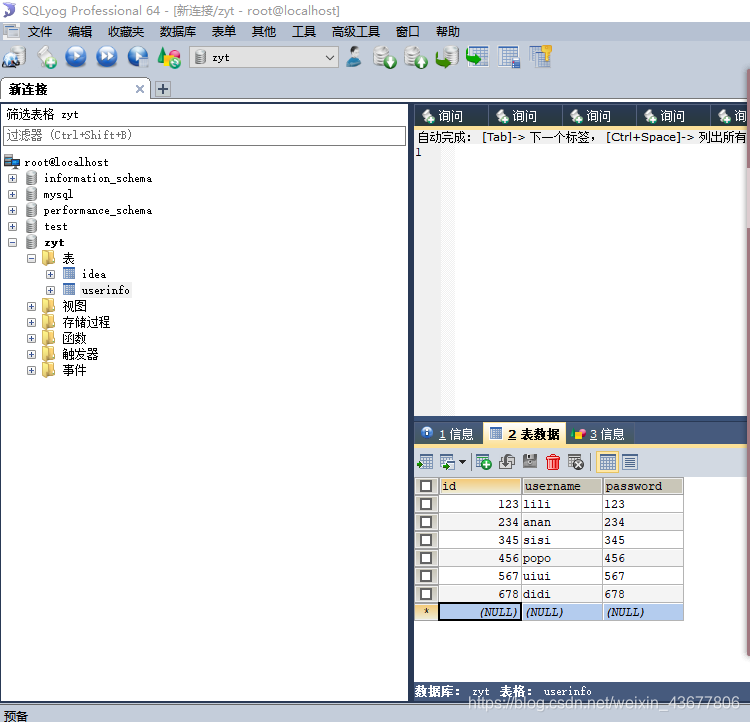Open the 文件 menu

point(40,32)
